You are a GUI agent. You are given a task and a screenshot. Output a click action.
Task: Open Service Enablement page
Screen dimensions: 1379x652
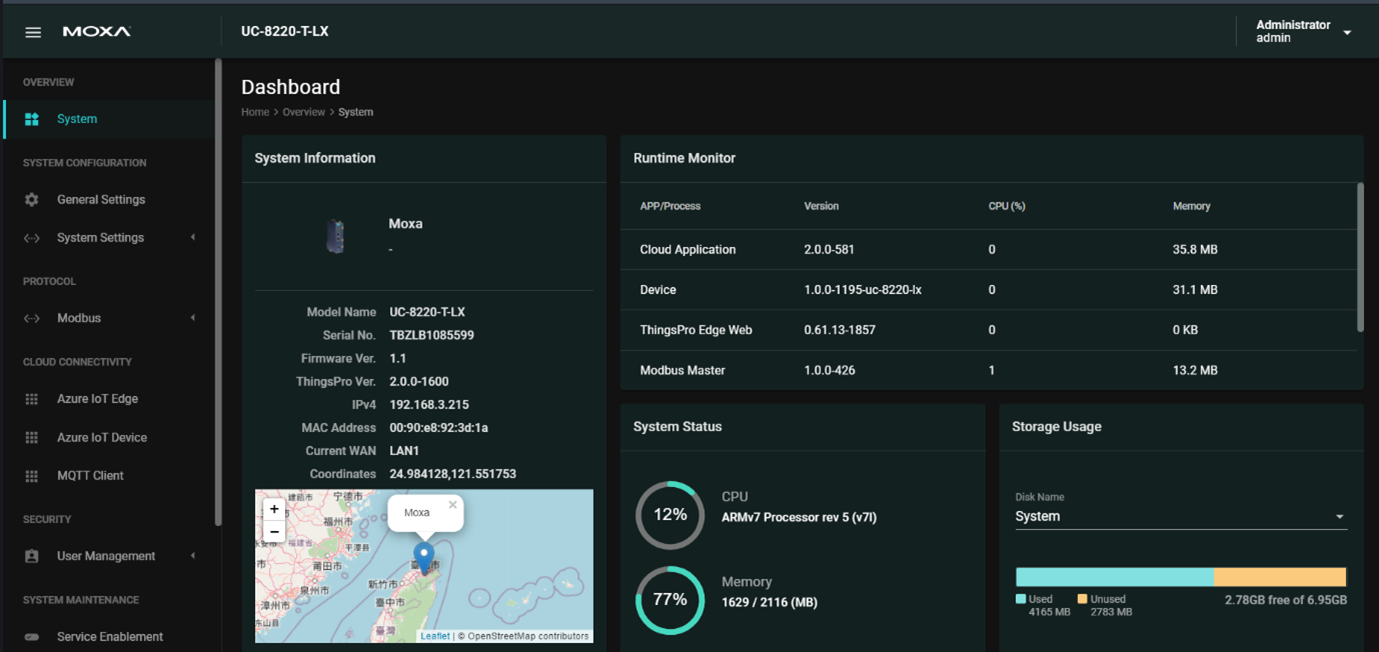[108, 637]
